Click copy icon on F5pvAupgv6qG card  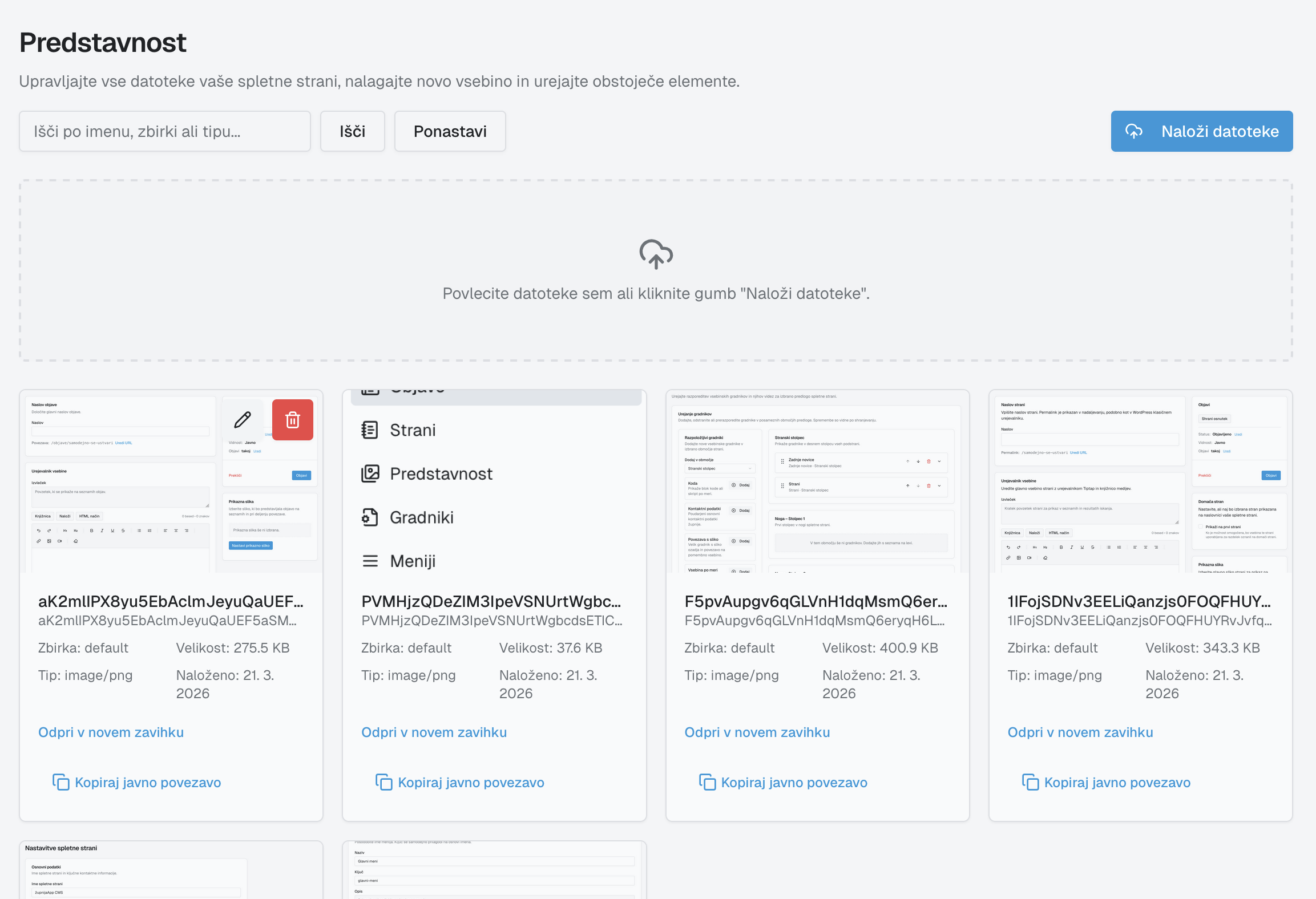coord(707,782)
